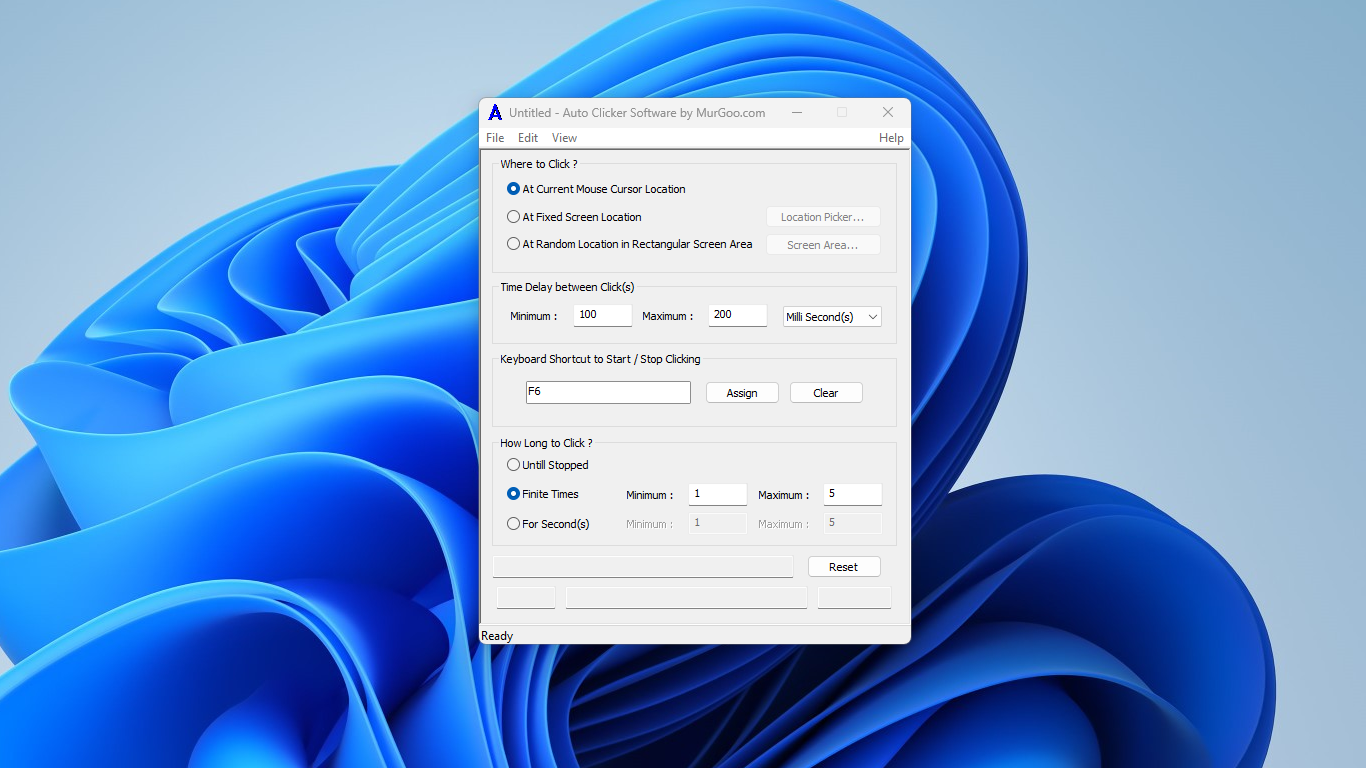Screen dimensions: 1366x768
Task: Clear the keyboard shortcut
Action: click(826, 392)
